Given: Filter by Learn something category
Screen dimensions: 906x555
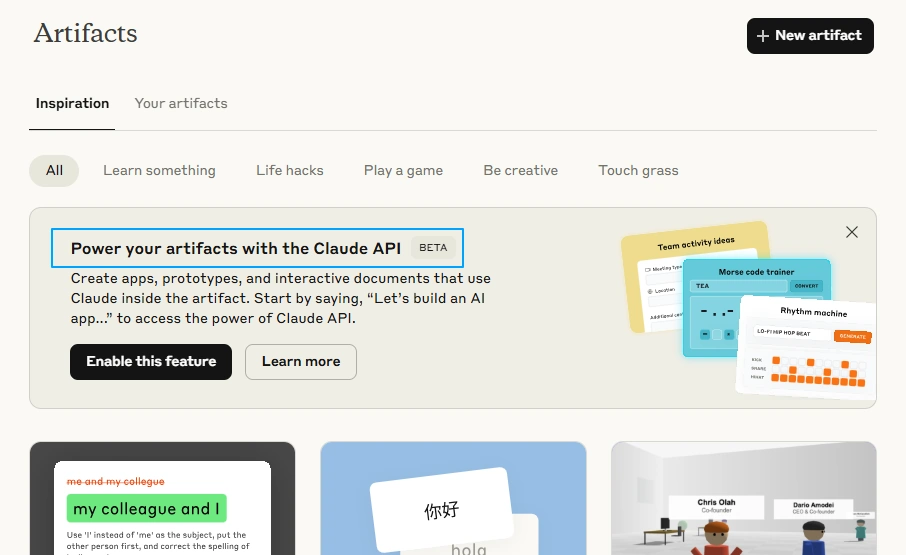Looking at the screenshot, I should pyautogui.click(x=159, y=170).
